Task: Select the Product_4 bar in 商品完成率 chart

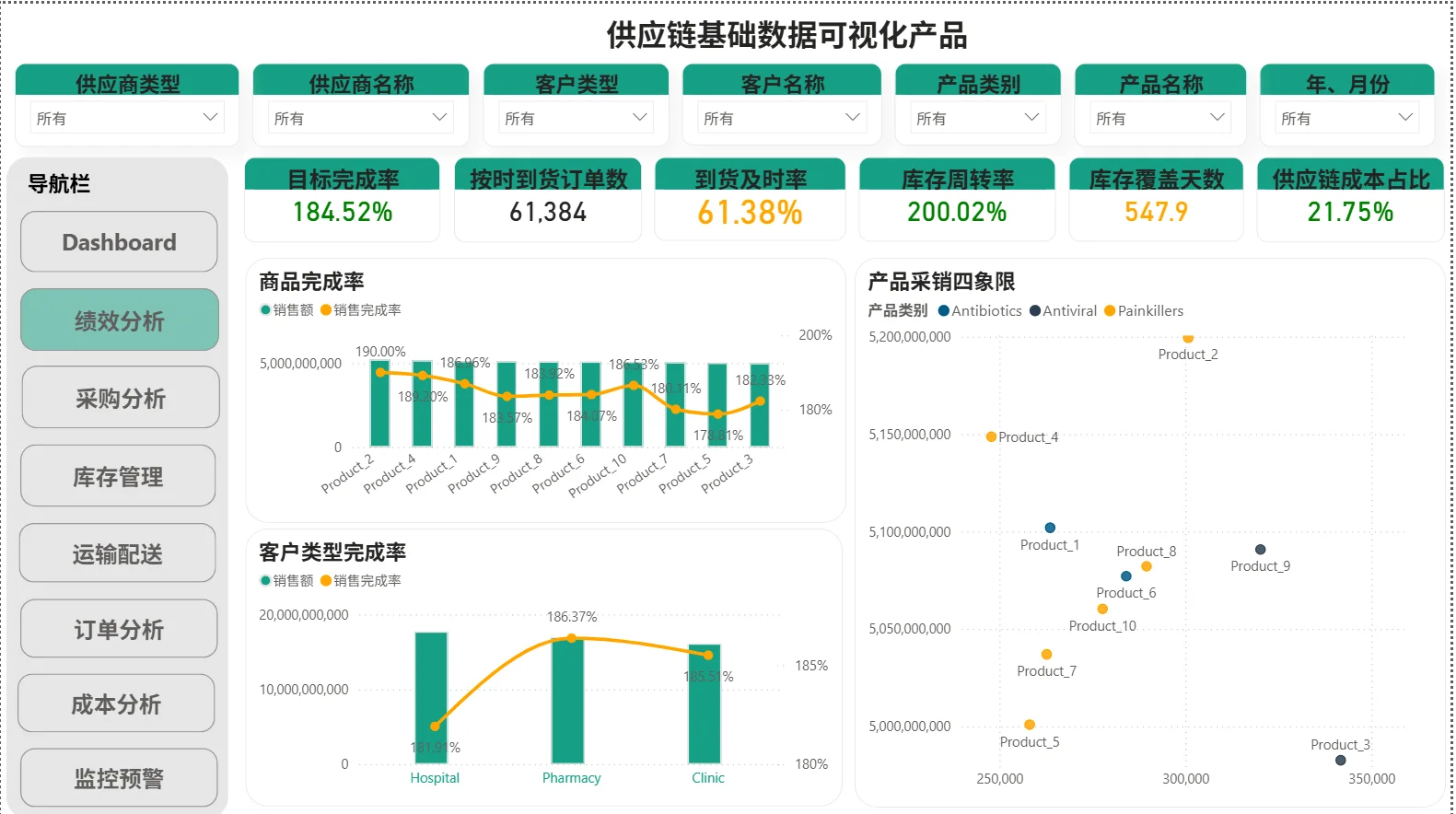Action: [422, 404]
